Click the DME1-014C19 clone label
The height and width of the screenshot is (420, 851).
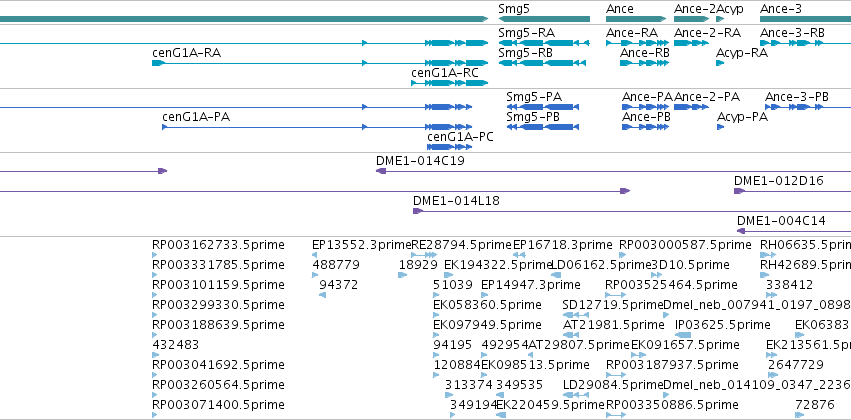420,161
